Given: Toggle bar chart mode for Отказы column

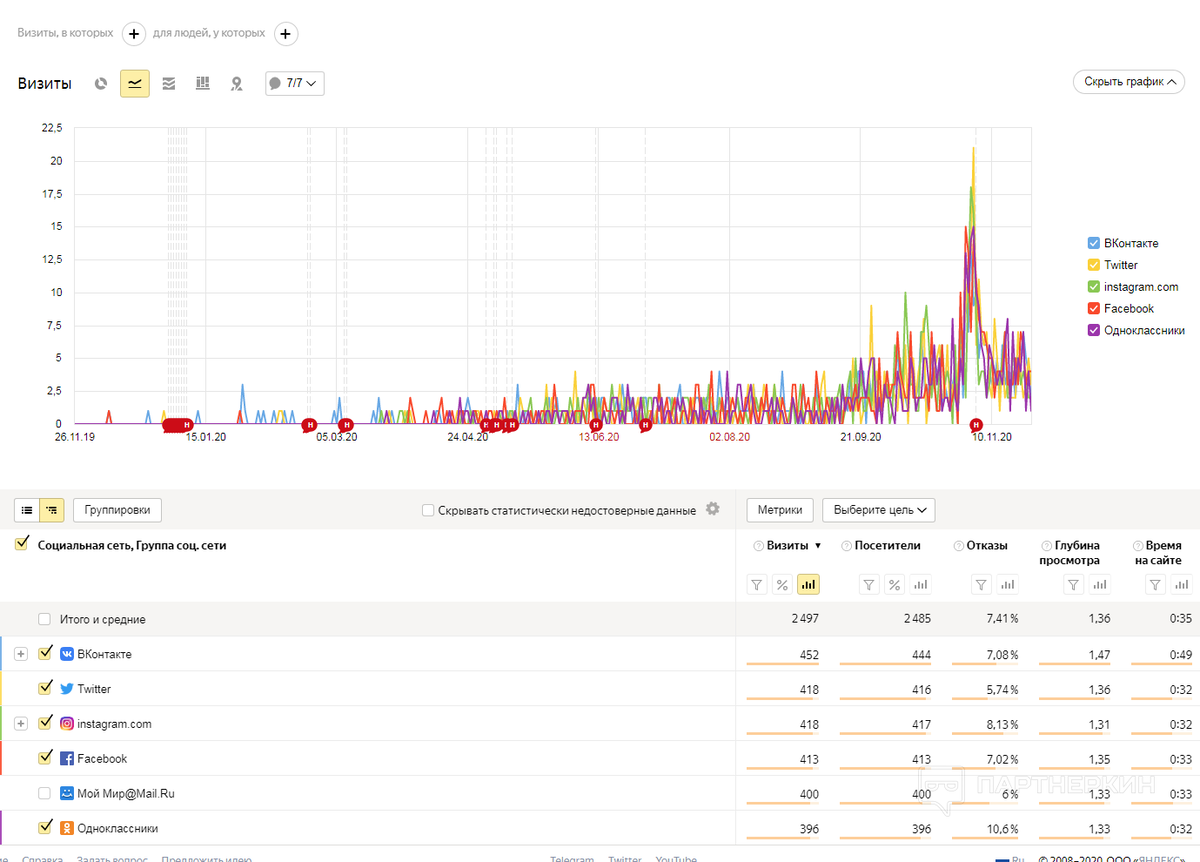Looking at the screenshot, I should (1008, 584).
